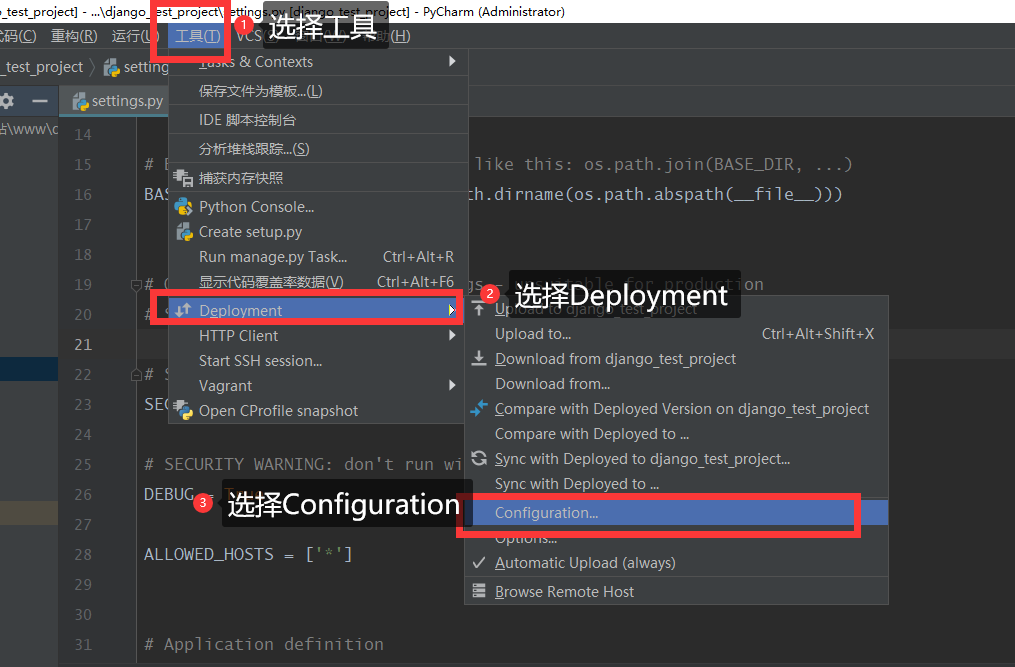The width and height of the screenshot is (1015, 667).
Task: Click the Browse Remote Host icon
Action: 479,592
